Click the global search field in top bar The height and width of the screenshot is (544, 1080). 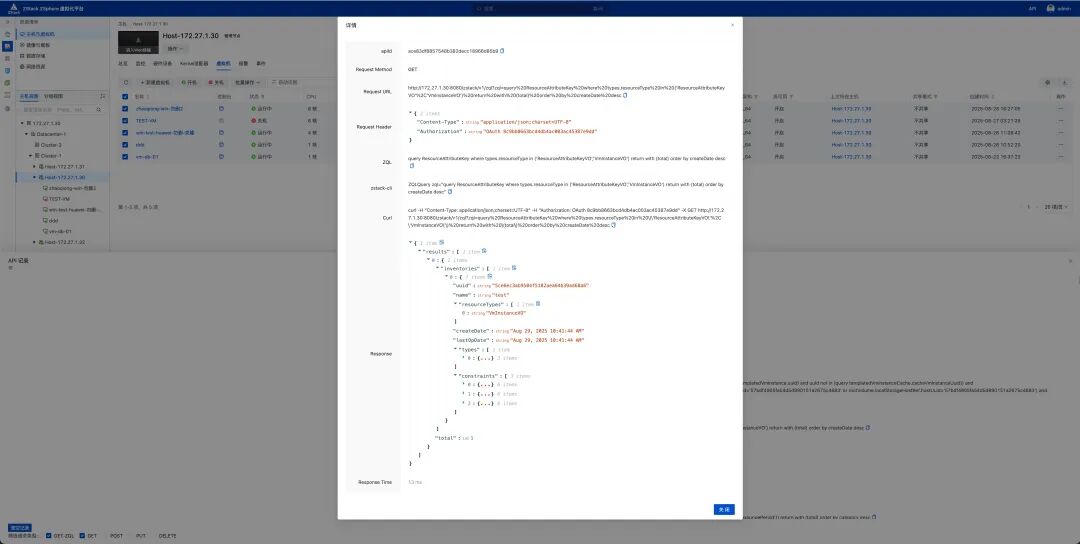(x=540, y=8)
